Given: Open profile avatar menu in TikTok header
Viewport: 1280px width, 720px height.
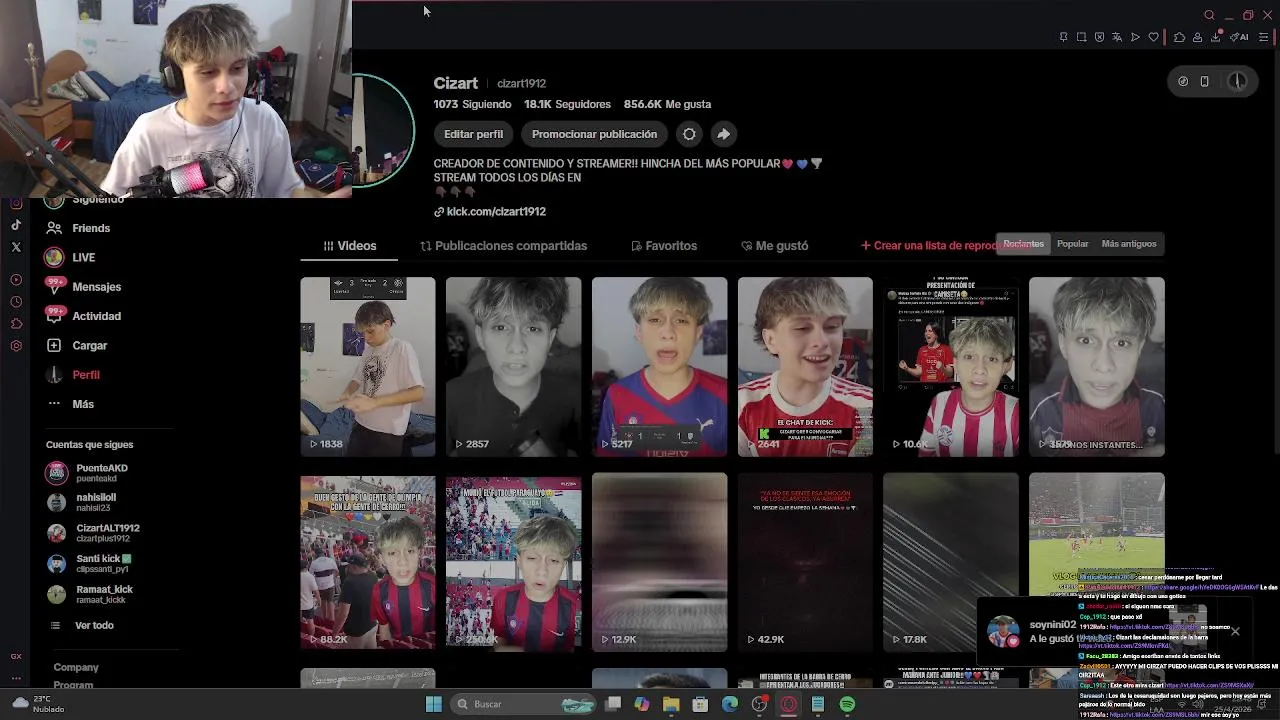Looking at the screenshot, I should click(1237, 82).
